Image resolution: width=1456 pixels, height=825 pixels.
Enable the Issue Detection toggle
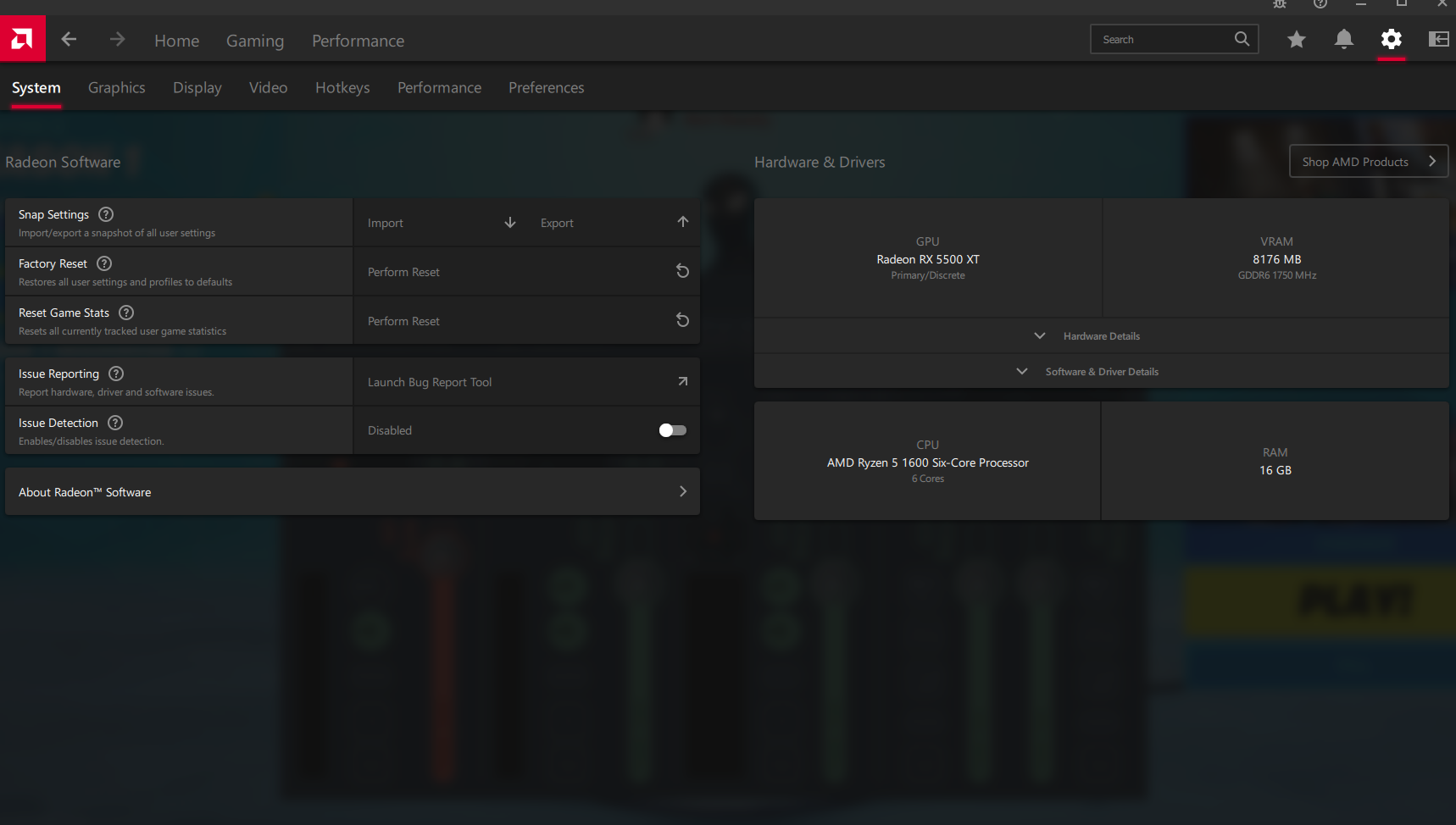coord(673,430)
